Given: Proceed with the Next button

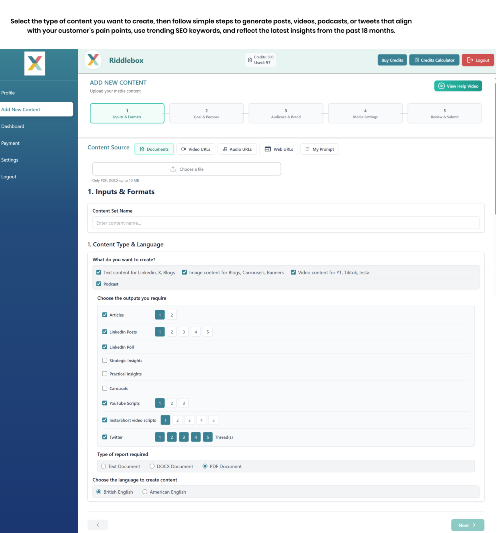Looking at the screenshot, I should tap(467, 525).
